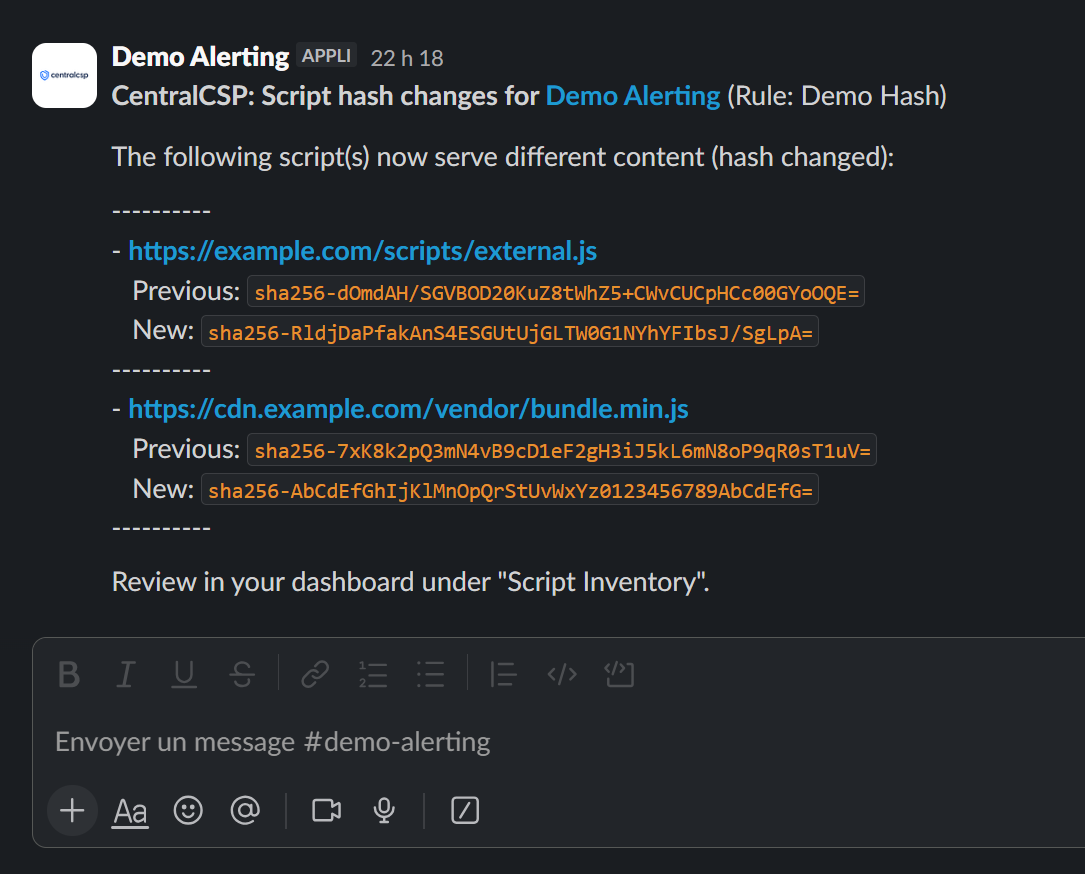
Task: Record an audio clip
Action: pos(384,811)
